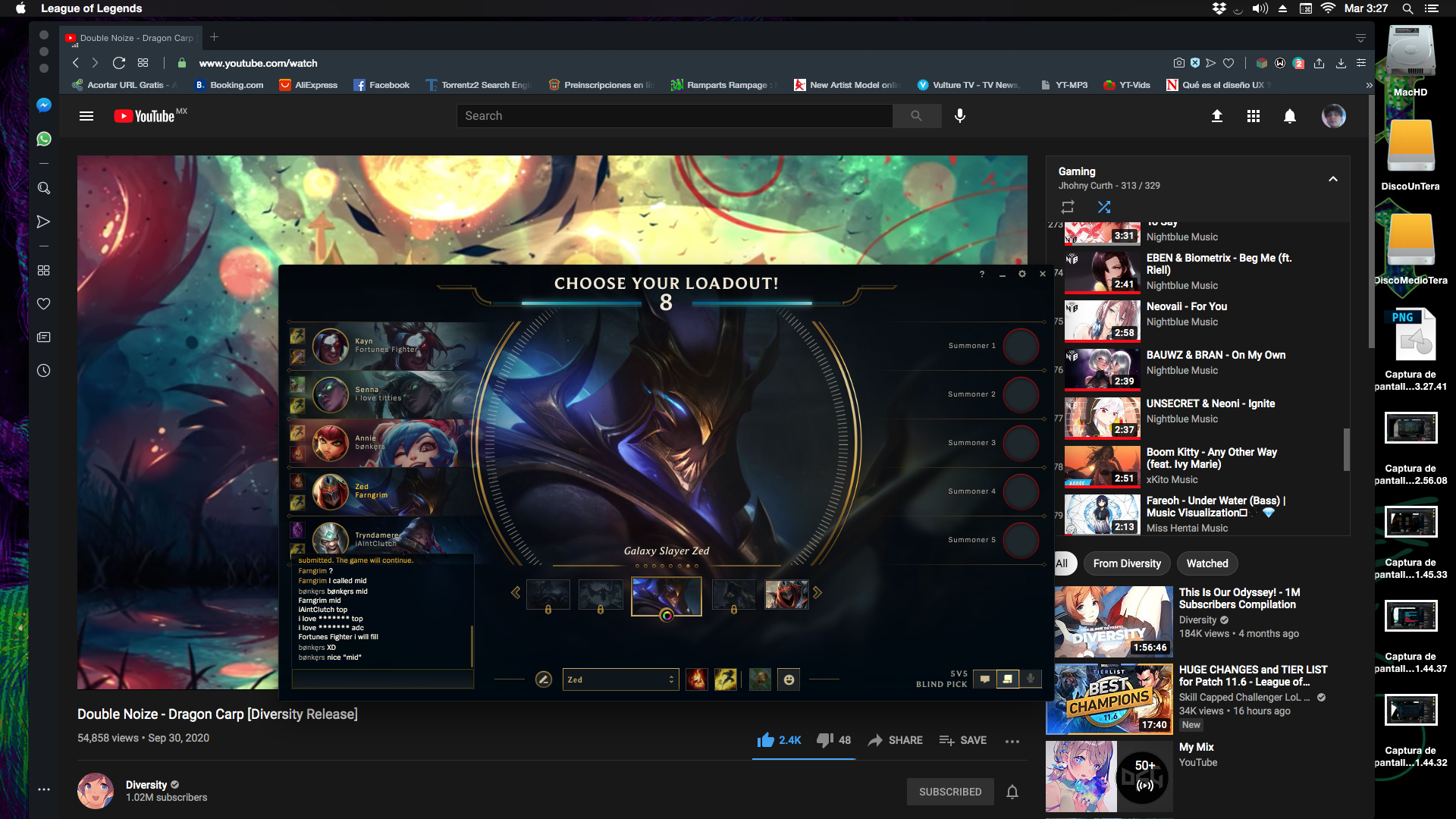This screenshot has width=1456, height=819.
Task: Switch to the scroll notes tab
Action: pyautogui.click(x=1007, y=679)
